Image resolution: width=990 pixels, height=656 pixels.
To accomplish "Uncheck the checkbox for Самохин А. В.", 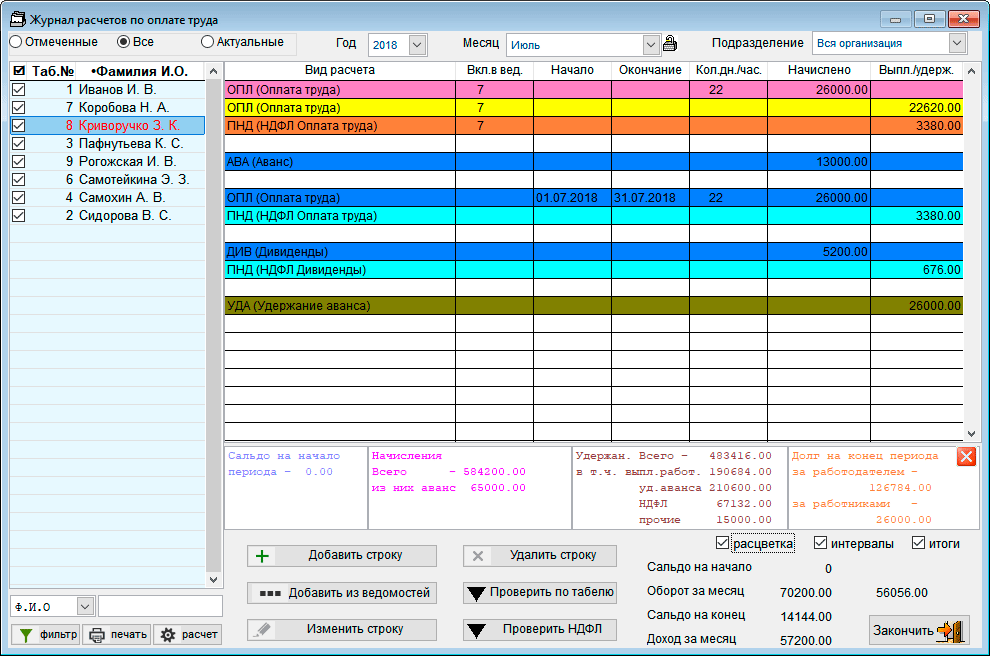I will click(19, 198).
